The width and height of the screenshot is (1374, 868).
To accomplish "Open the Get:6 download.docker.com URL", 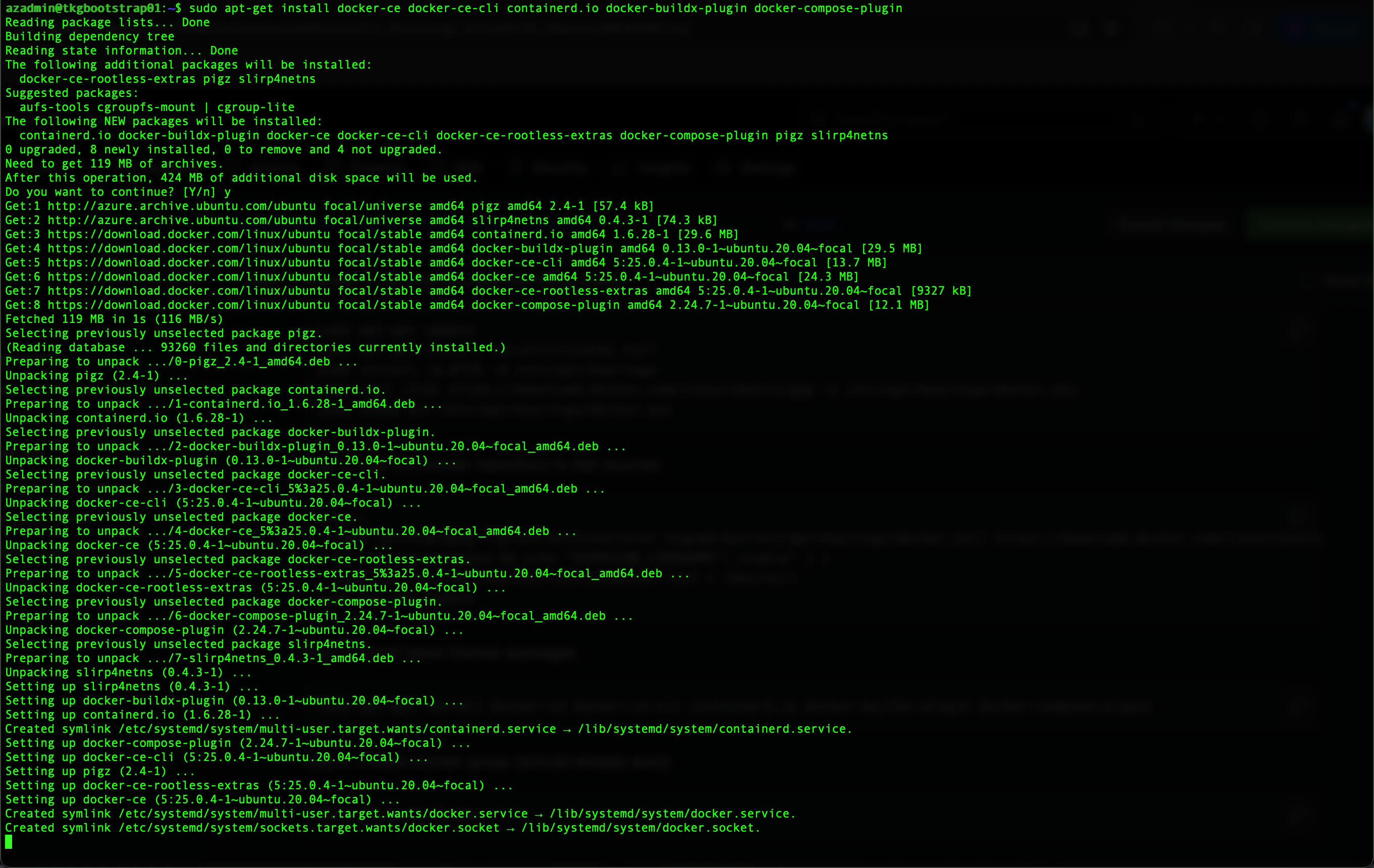I will (x=188, y=277).
